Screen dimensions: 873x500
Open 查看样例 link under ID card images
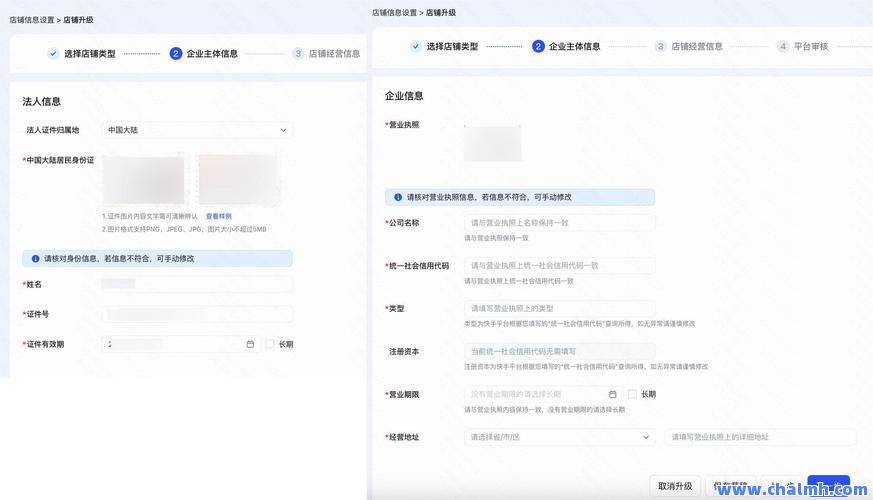pos(219,216)
